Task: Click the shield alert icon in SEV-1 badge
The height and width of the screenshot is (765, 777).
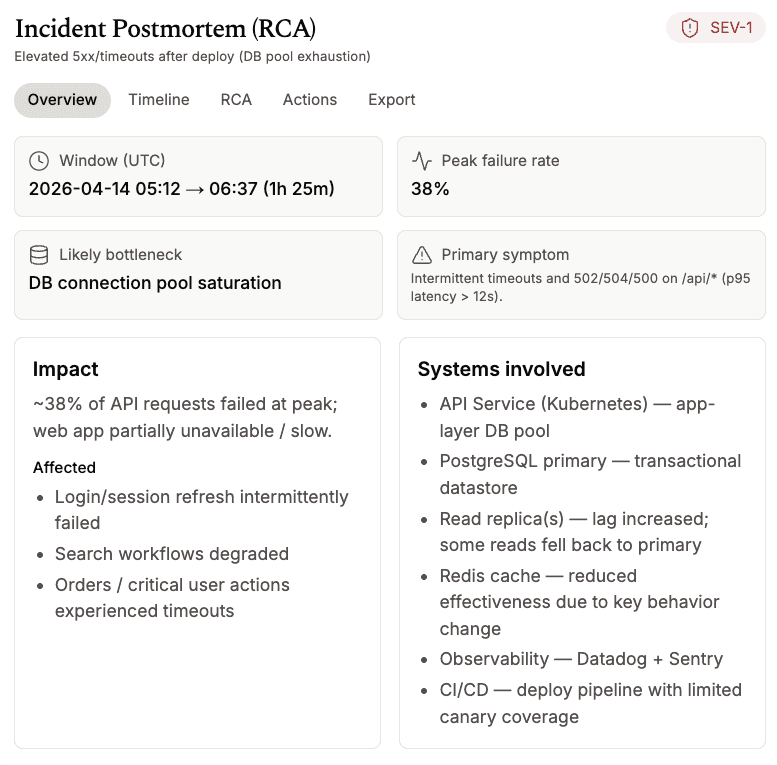Action: 690,28
